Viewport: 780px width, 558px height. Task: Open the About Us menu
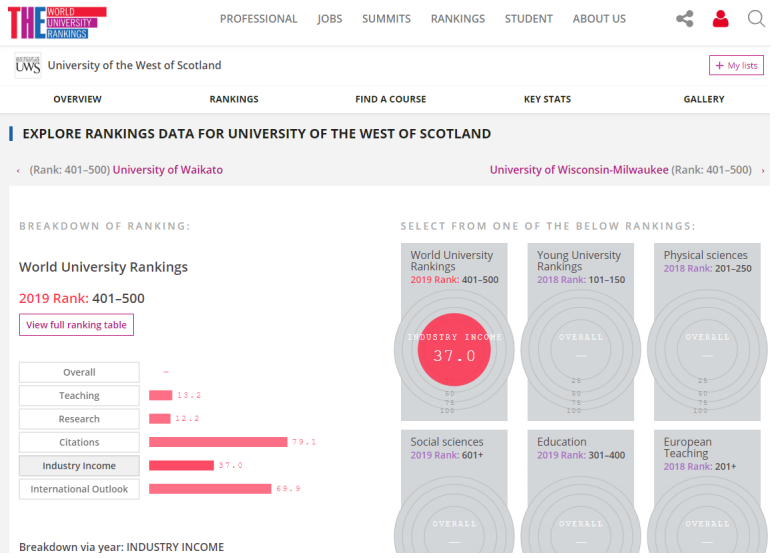pos(599,19)
